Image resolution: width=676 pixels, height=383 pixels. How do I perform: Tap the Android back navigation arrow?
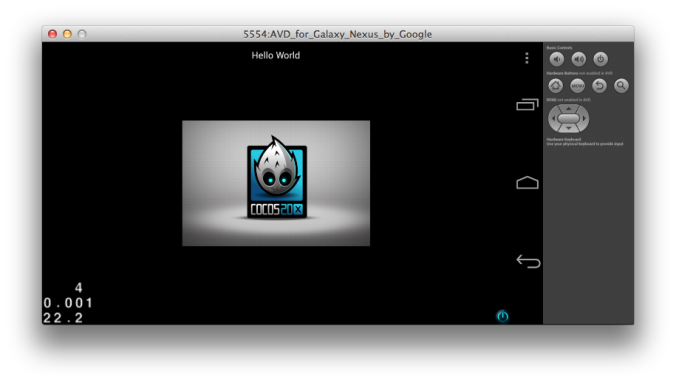pos(528,261)
